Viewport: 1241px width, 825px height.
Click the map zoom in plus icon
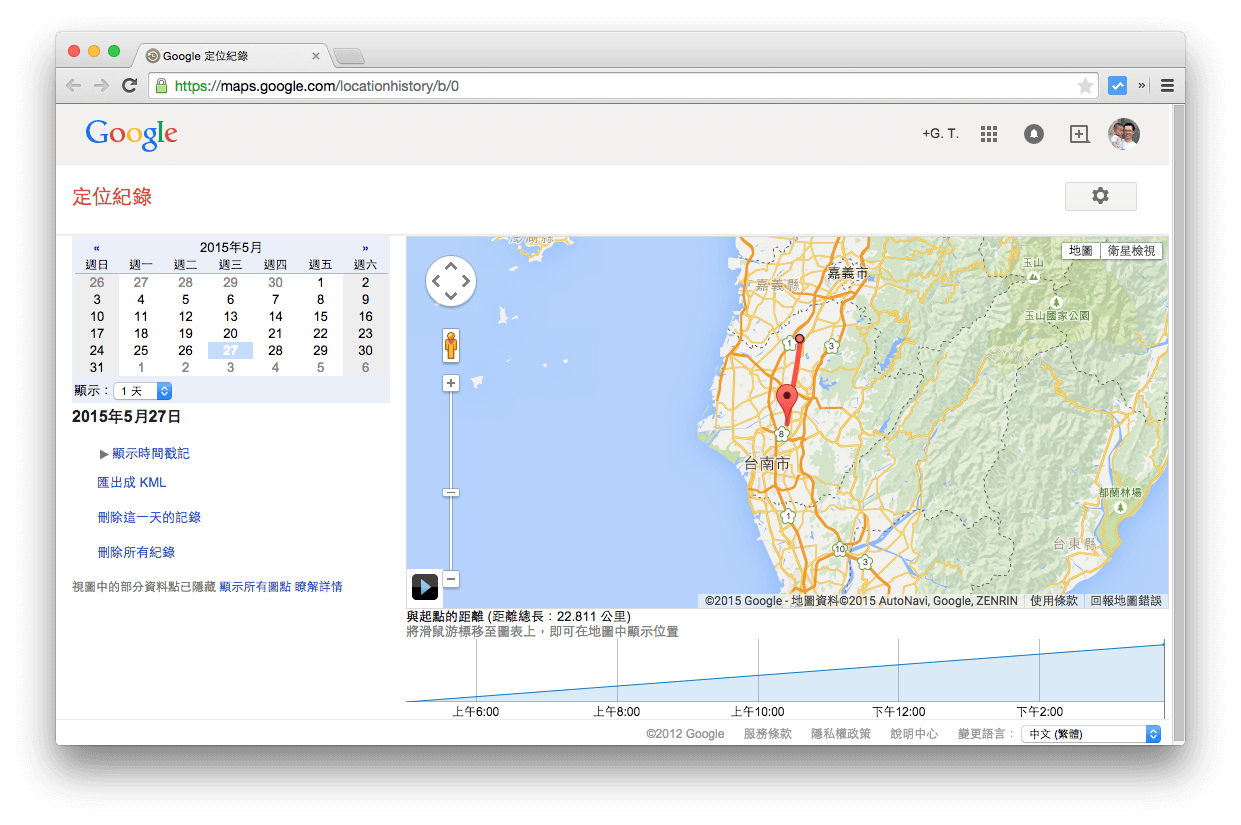(x=450, y=383)
